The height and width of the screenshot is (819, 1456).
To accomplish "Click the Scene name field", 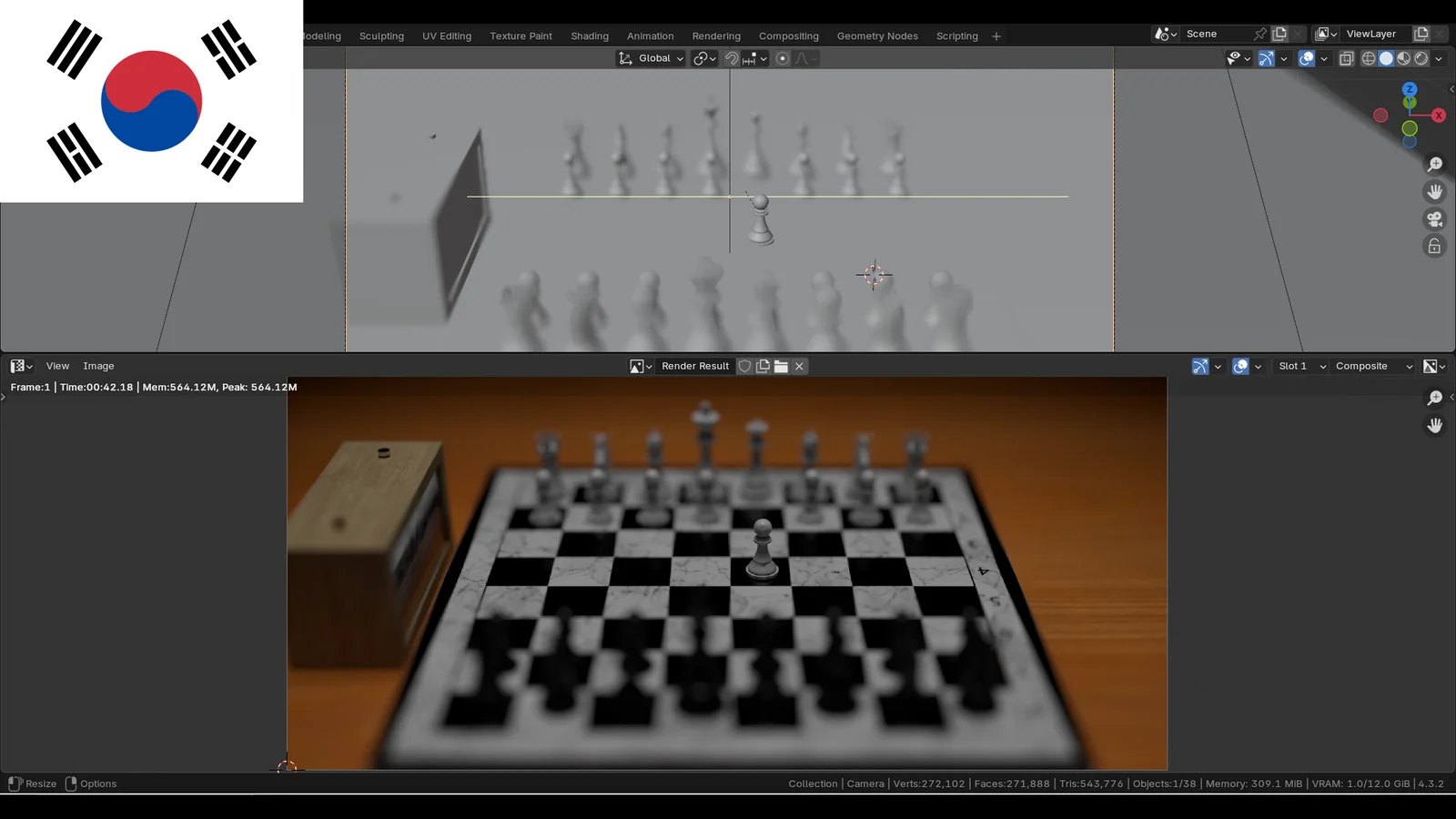I will [1216, 34].
